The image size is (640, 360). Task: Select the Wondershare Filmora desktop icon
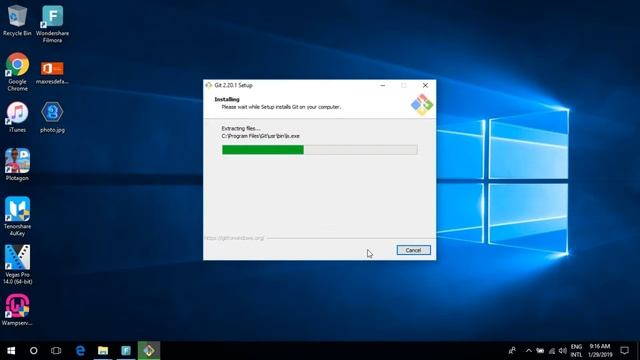pyautogui.click(x=52, y=24)
